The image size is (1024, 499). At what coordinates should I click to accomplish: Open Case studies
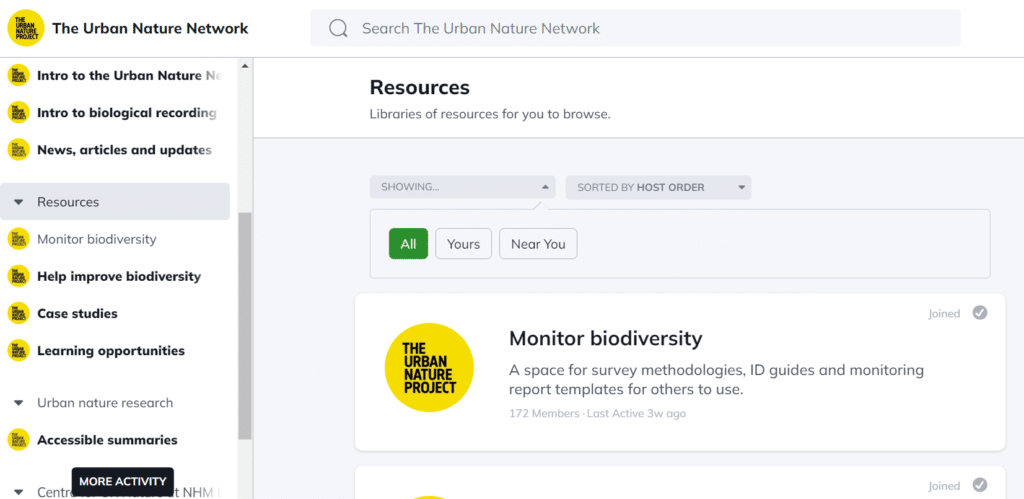click(x=77, y=314)
